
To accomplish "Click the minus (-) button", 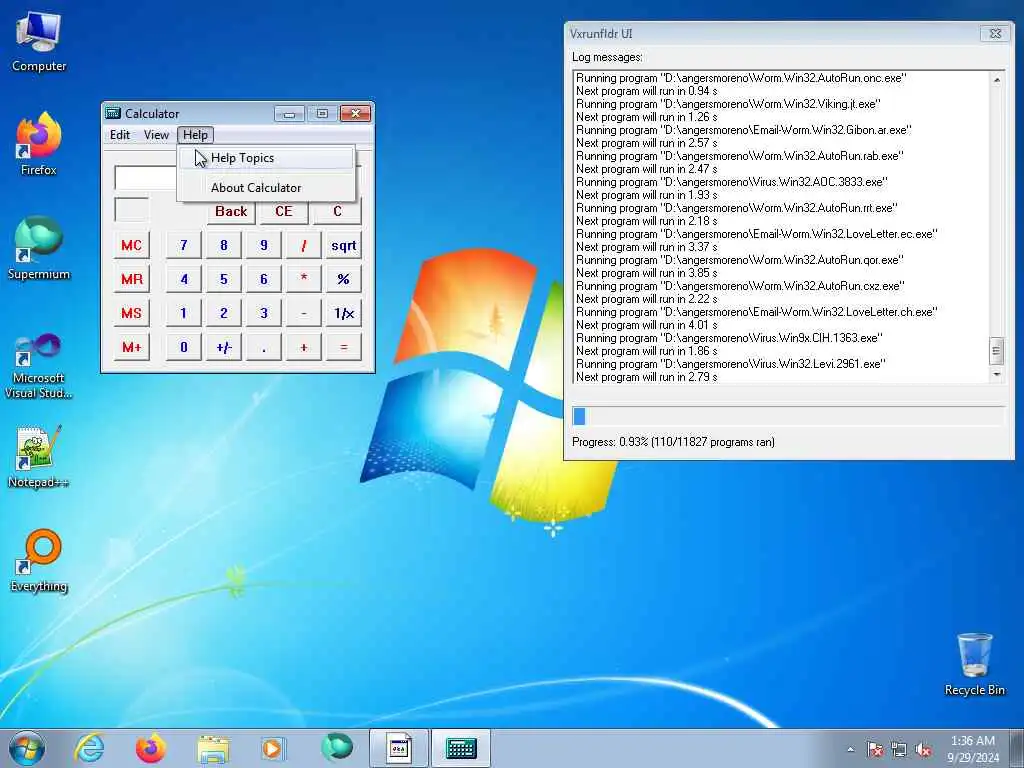I will [304, 313].
